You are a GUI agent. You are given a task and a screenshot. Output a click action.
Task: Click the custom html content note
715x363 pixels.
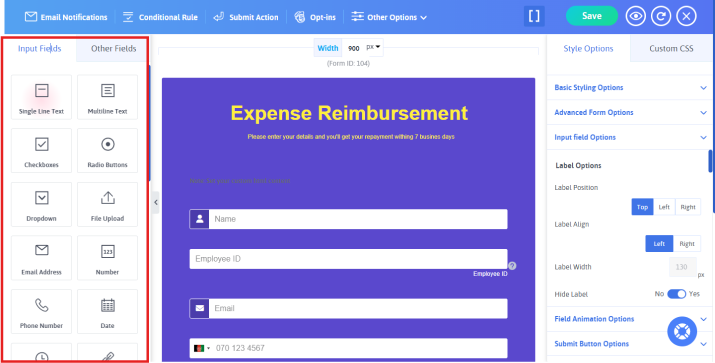(x=240, y=181)
